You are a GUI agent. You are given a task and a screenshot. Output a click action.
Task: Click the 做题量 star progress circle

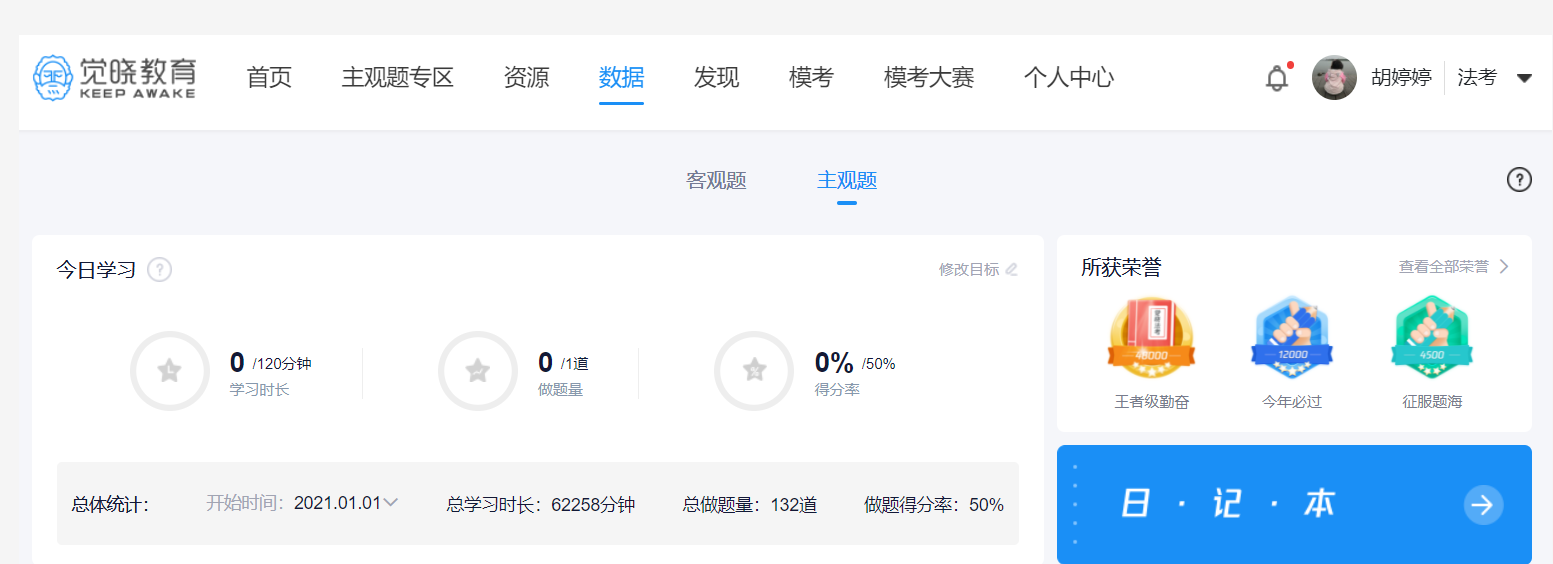pyautogui.click(x=478, y=371)
